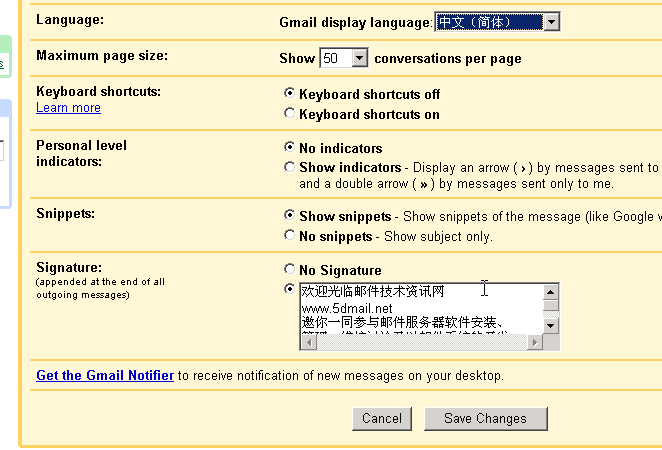
Task: Click the Save Changes button
Action: pyautogui.click(x=486, y=419)
